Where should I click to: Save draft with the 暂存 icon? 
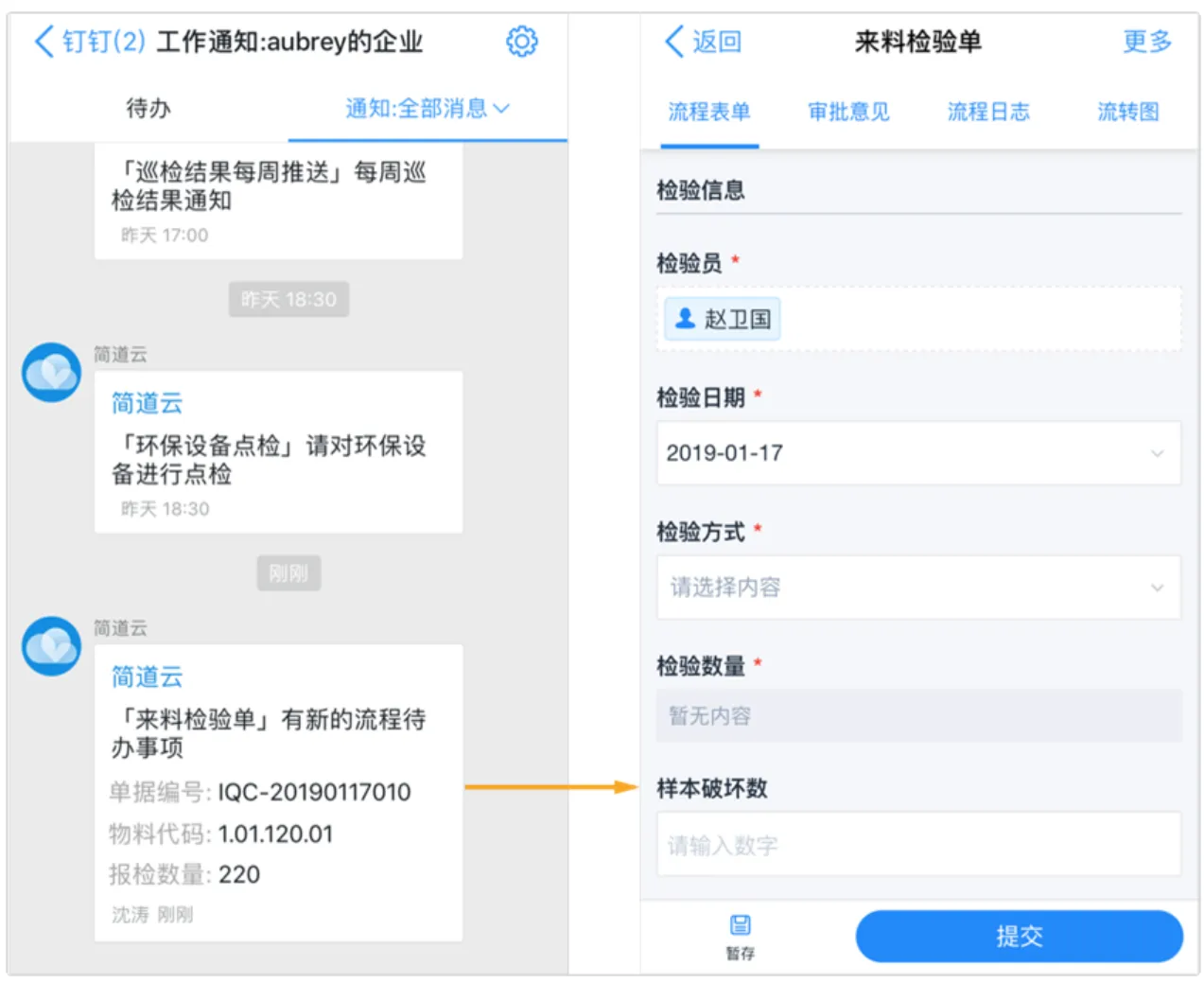click(x=741, y=937)
